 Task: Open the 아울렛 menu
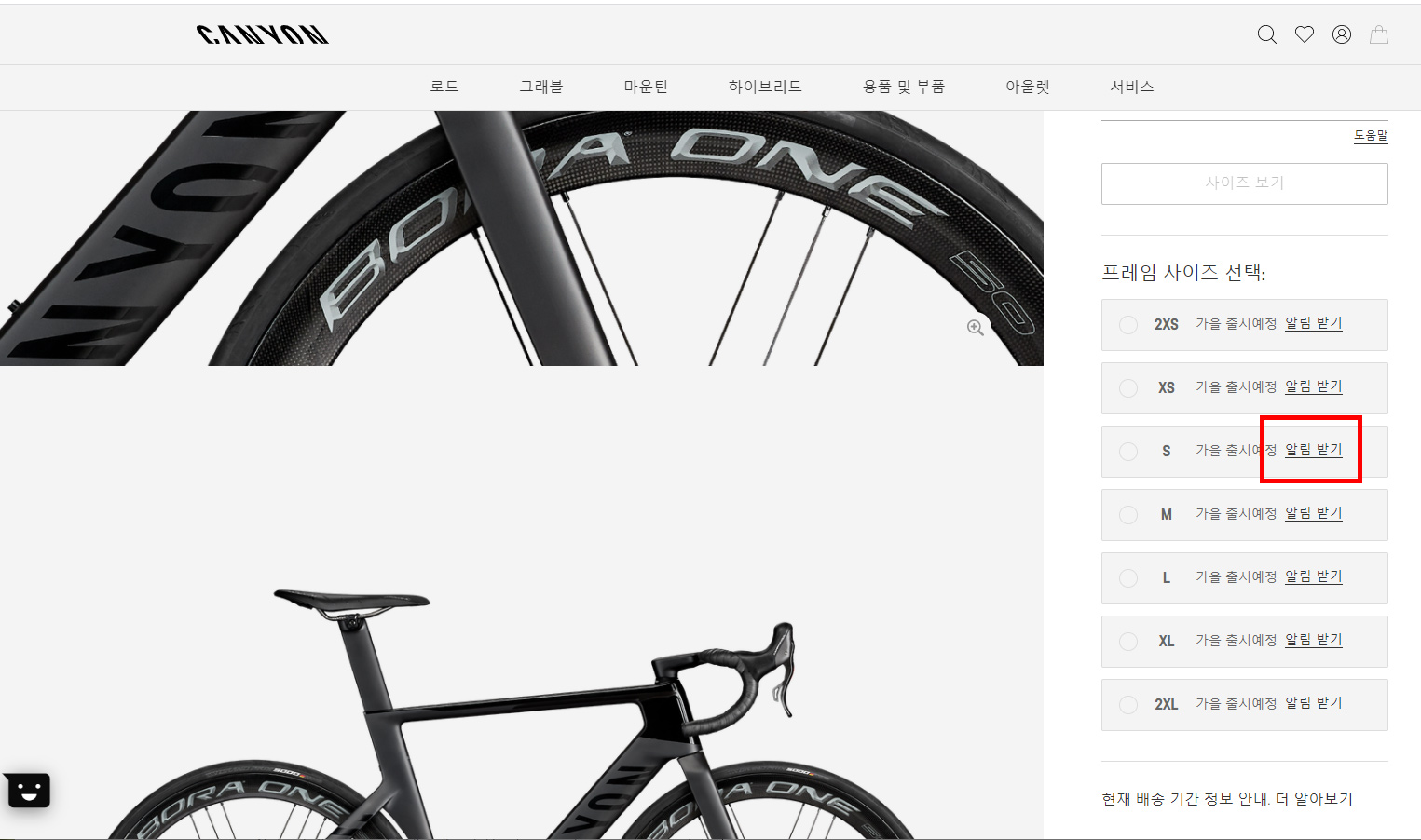1028,87
